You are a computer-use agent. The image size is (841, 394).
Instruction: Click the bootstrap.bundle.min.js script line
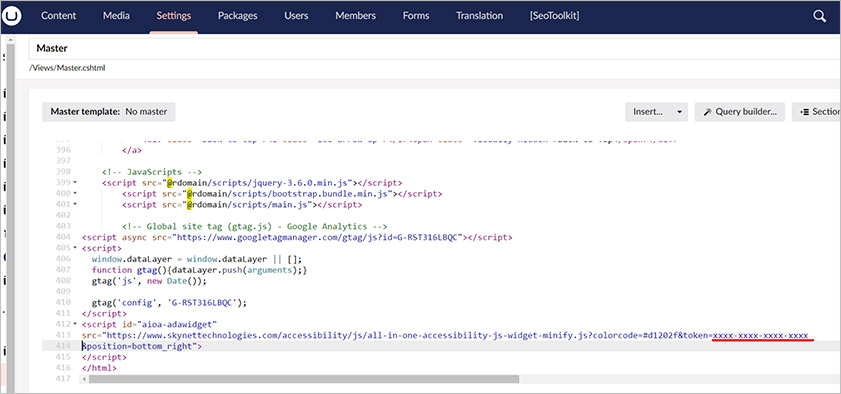pos(282,194)
